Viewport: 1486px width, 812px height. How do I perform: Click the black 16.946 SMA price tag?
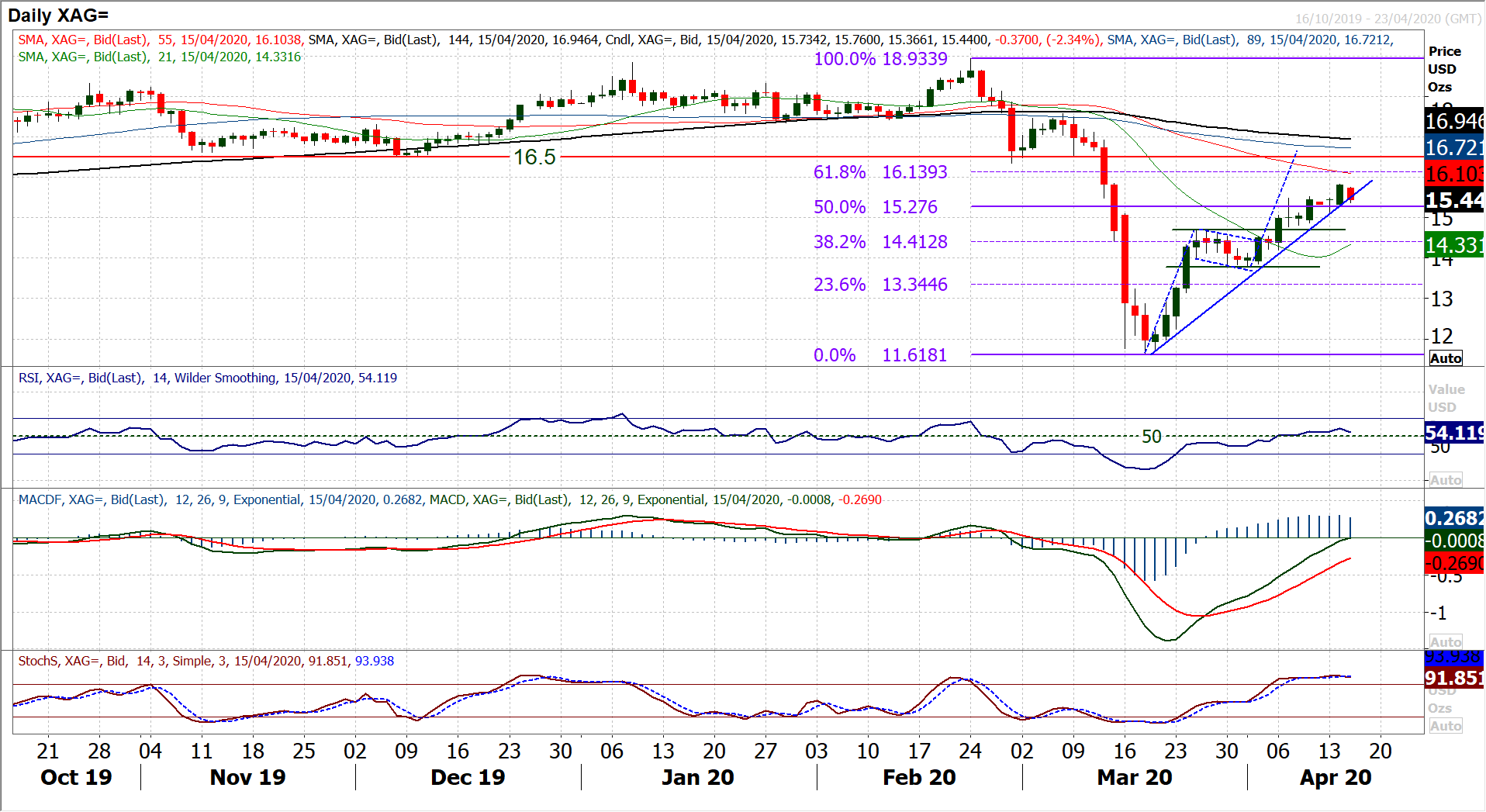point(1454,121)
